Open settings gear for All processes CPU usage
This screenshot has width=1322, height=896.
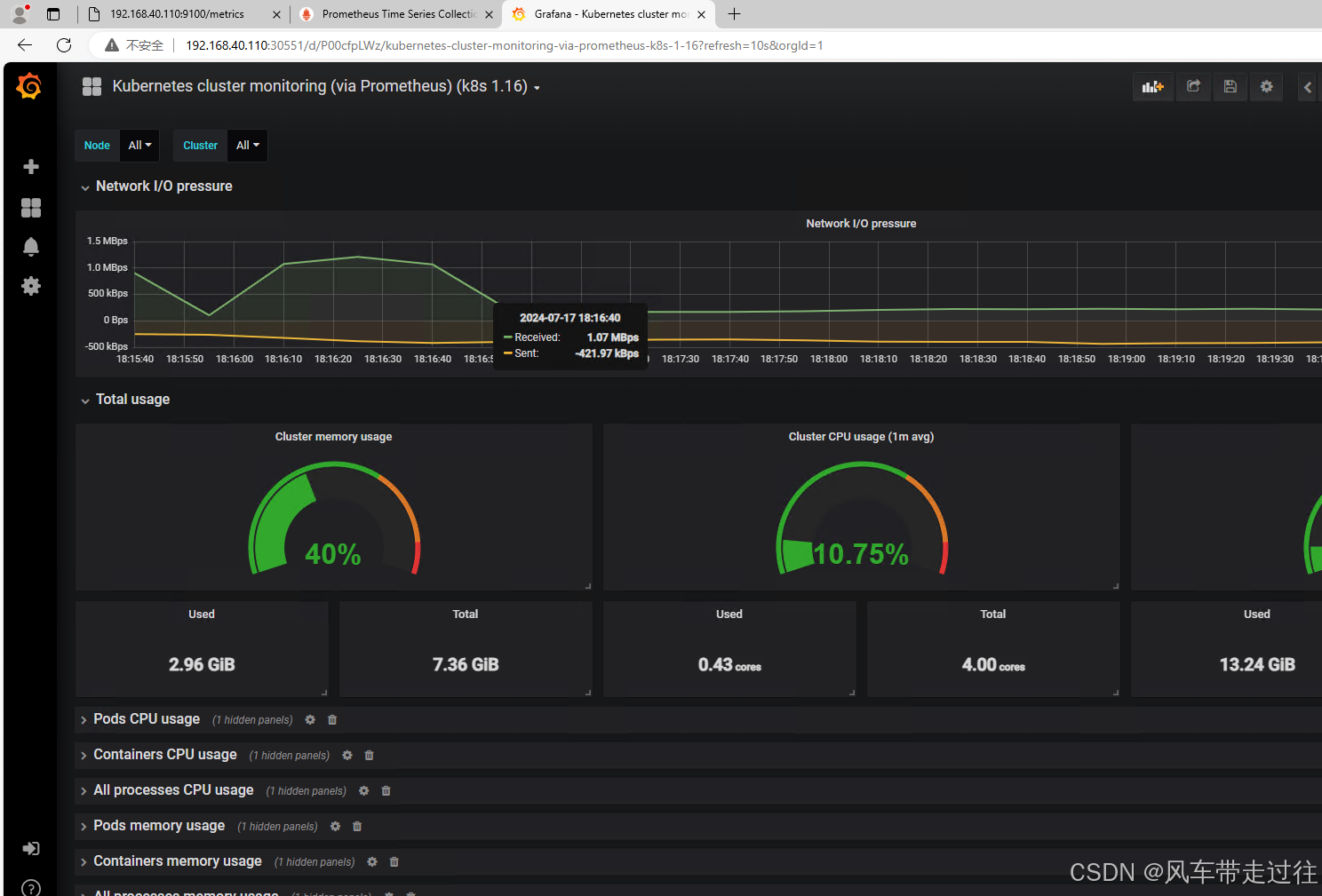tap(364, 791)
